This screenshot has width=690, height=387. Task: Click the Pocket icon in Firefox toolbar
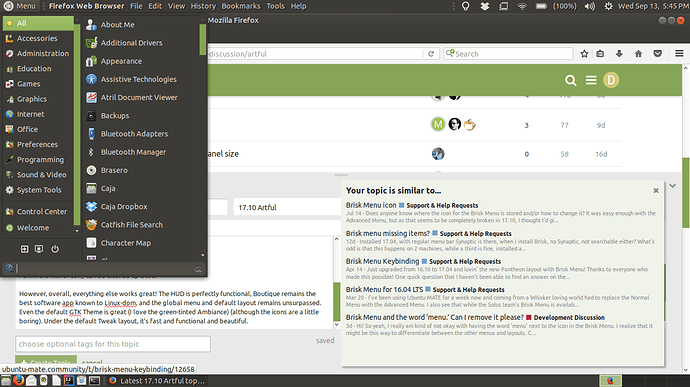click(657, 54)
